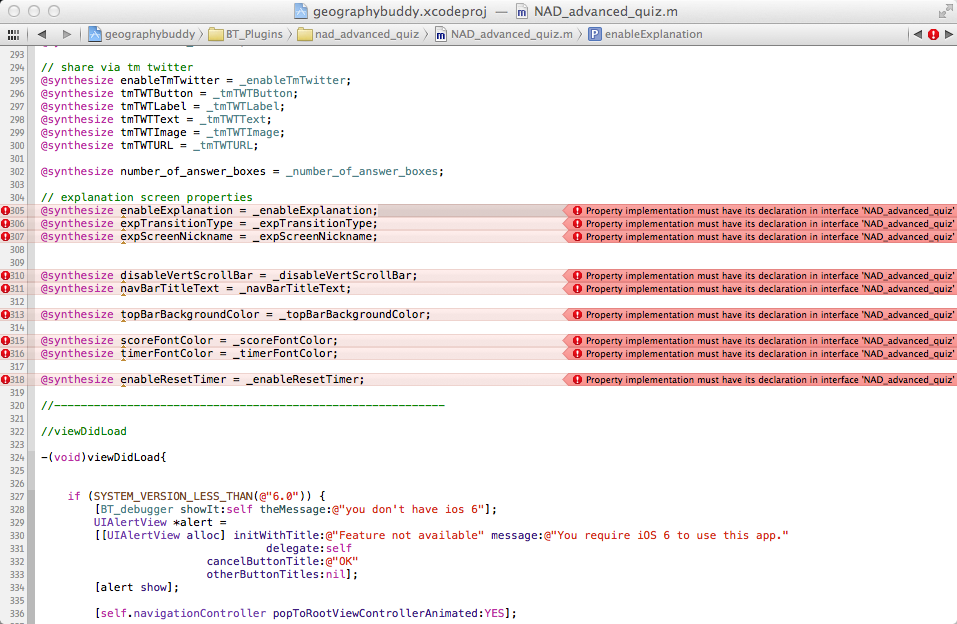957x624 pixels.
Task: Click the line 324 gutter number
Action: [17, 458]
